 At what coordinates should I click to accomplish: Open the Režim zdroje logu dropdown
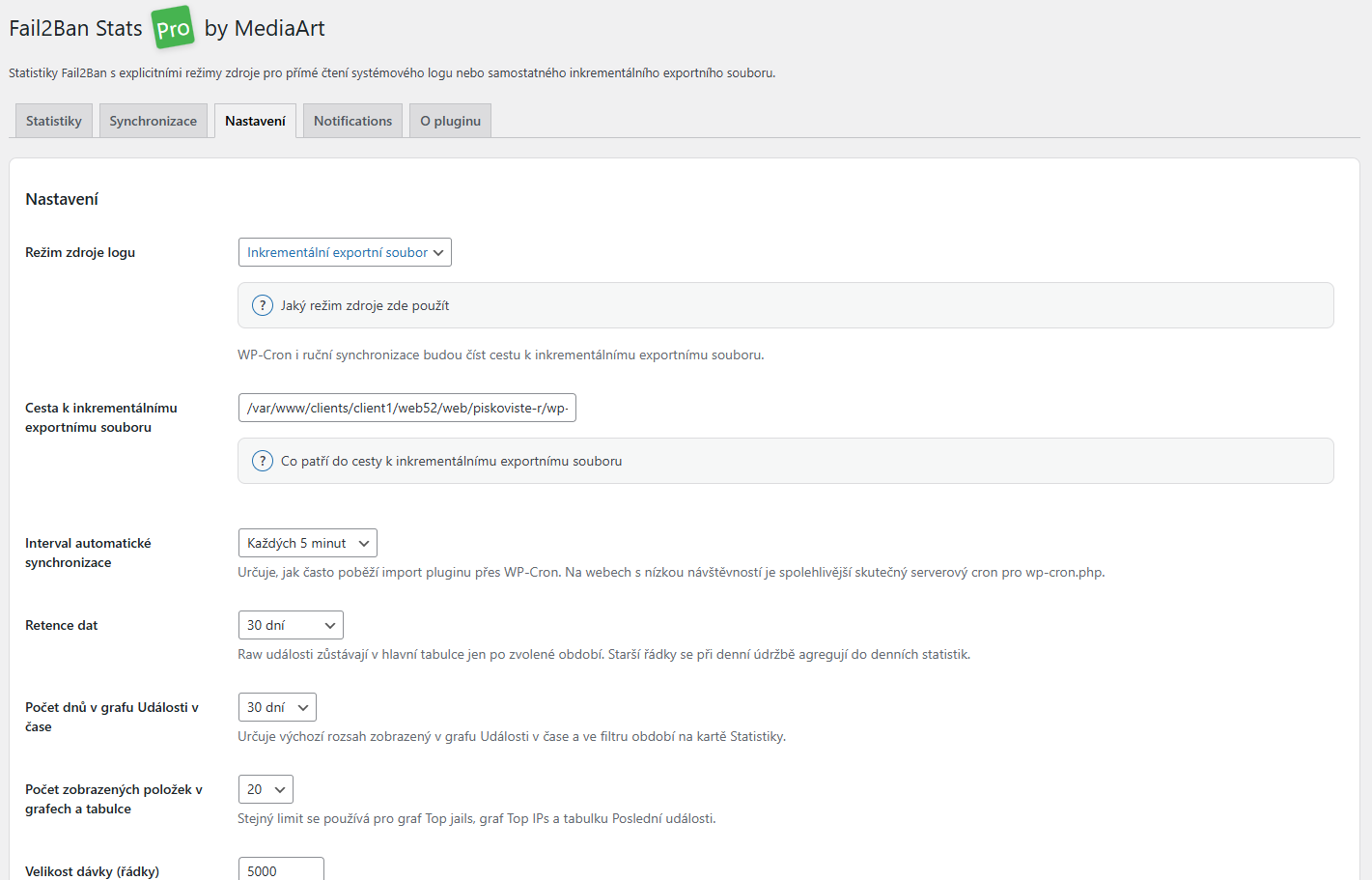(x=345, y=252)
